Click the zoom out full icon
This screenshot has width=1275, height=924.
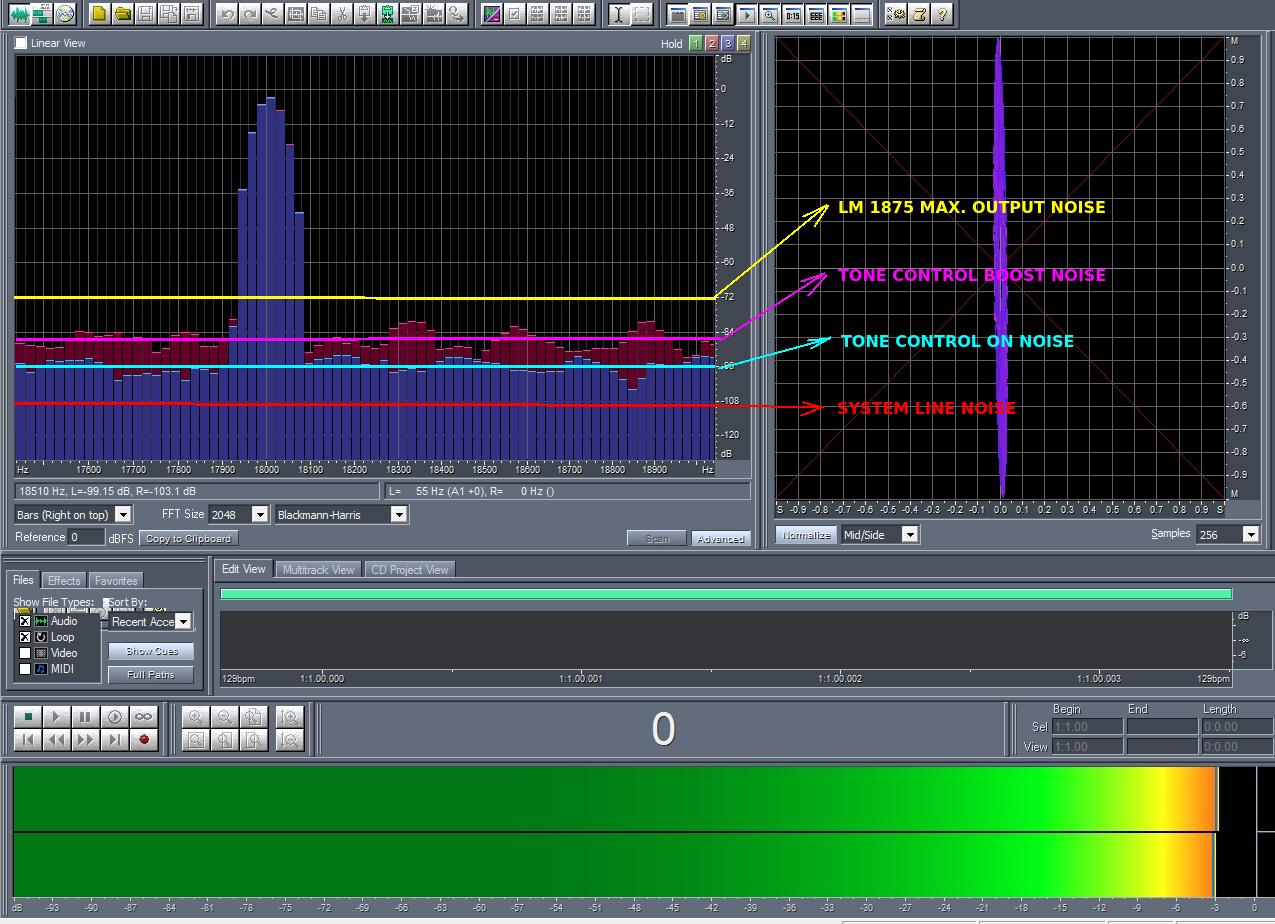pyautogui.click(x=253, y=716)
